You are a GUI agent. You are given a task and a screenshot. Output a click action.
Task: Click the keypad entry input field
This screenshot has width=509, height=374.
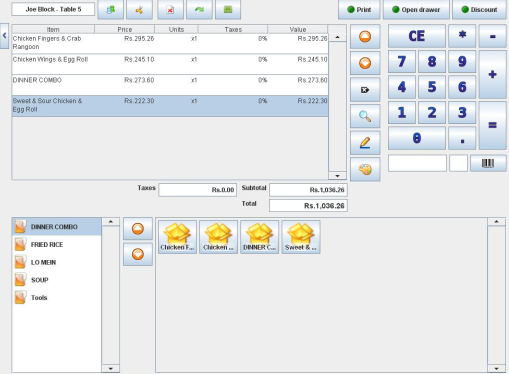pyautogui.click(x=417, y=163)
